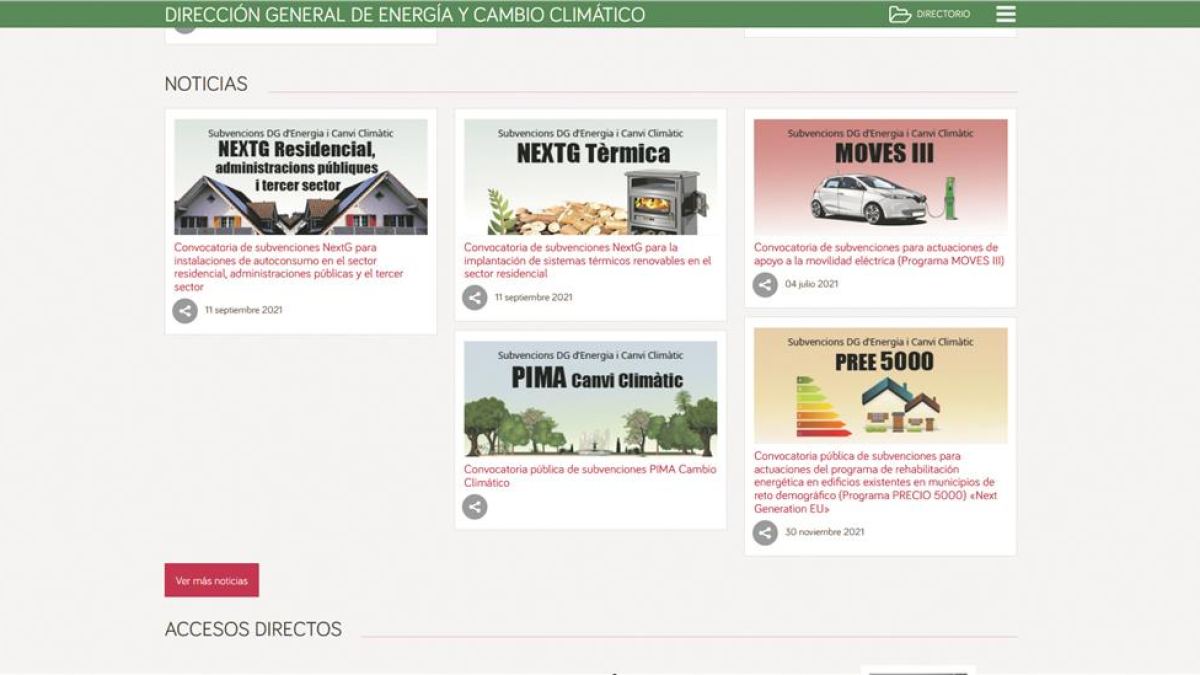The width and height of the screenshot is (1200, 675).
Task: Open PREE 5000 energy label banner
Action: pyautogui.click(x=880, y=386)
